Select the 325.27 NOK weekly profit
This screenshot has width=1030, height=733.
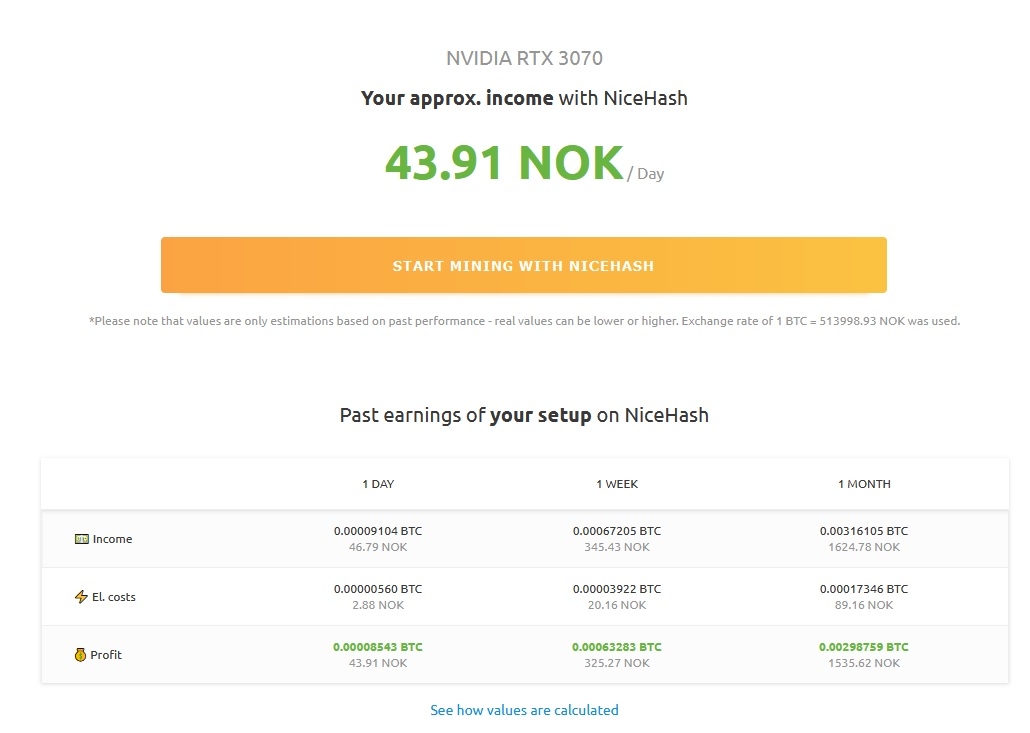coord(617,663)
